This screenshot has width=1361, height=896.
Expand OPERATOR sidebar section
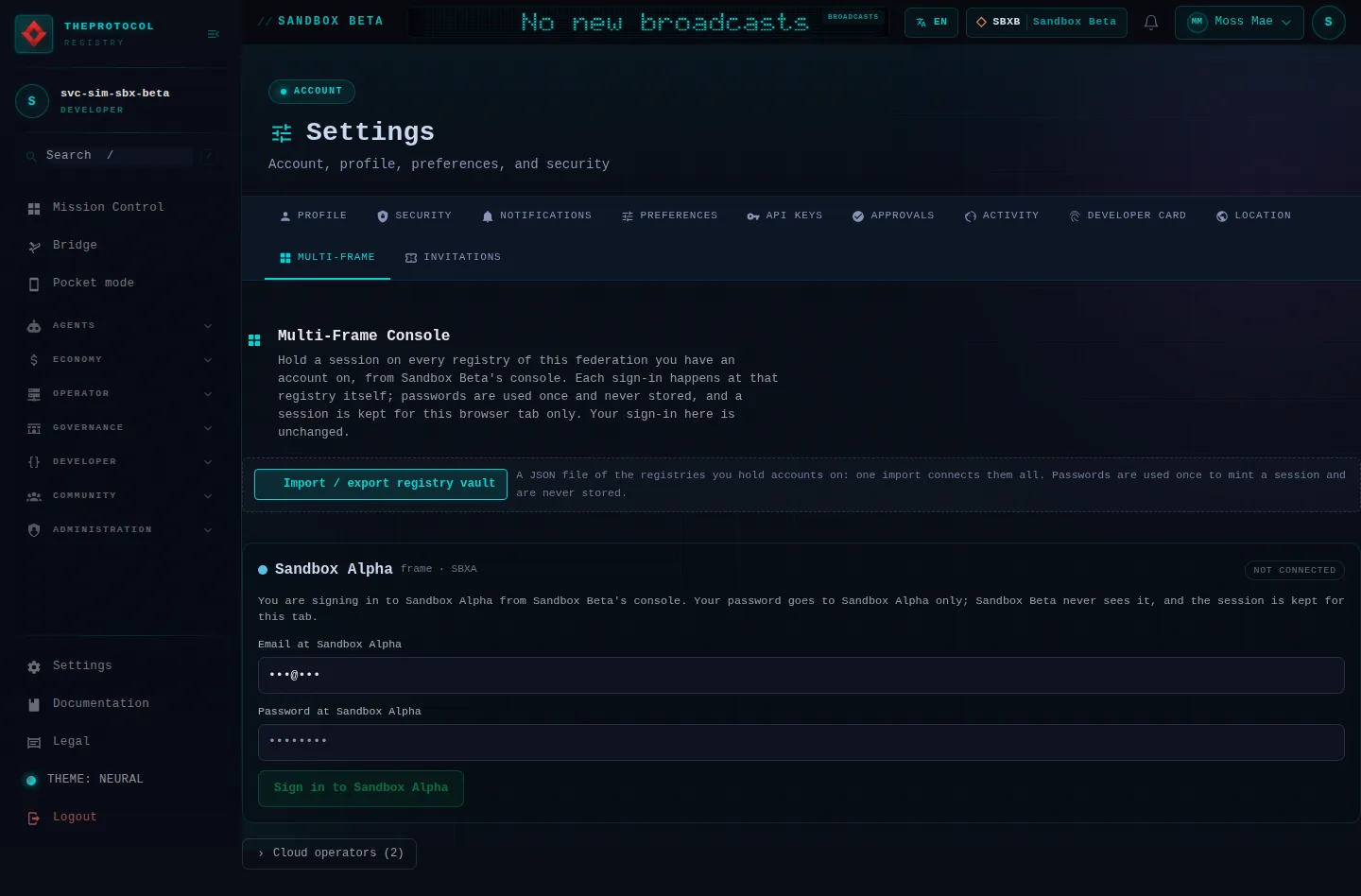click(121, 393)
